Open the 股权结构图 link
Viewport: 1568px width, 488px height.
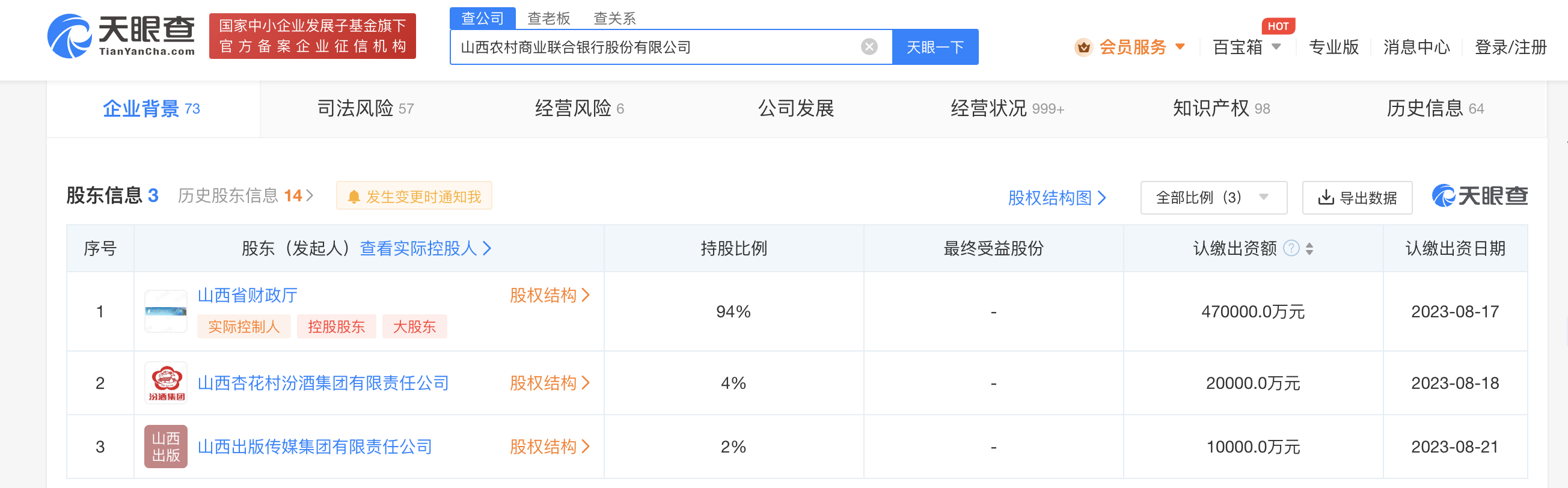pos(1056,198)
